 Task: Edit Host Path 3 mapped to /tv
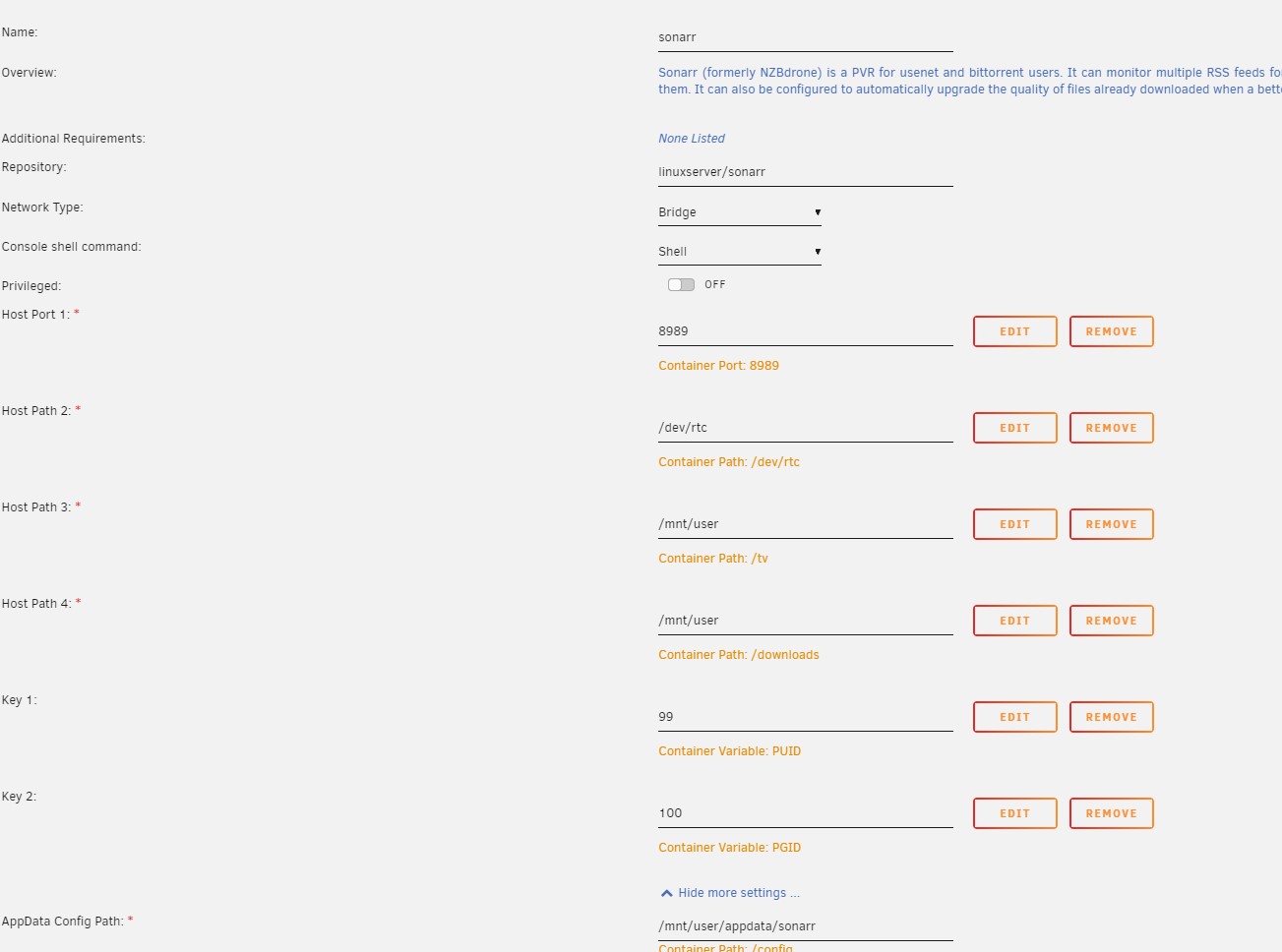tap(1014, 524)
